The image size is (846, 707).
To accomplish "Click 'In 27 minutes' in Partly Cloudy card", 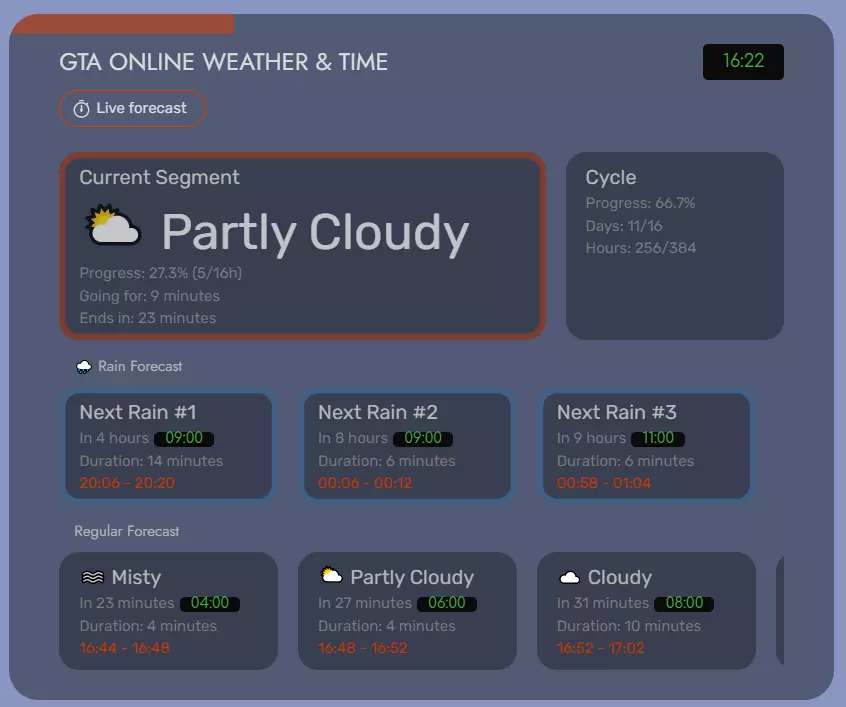I will tap(365, 603).
